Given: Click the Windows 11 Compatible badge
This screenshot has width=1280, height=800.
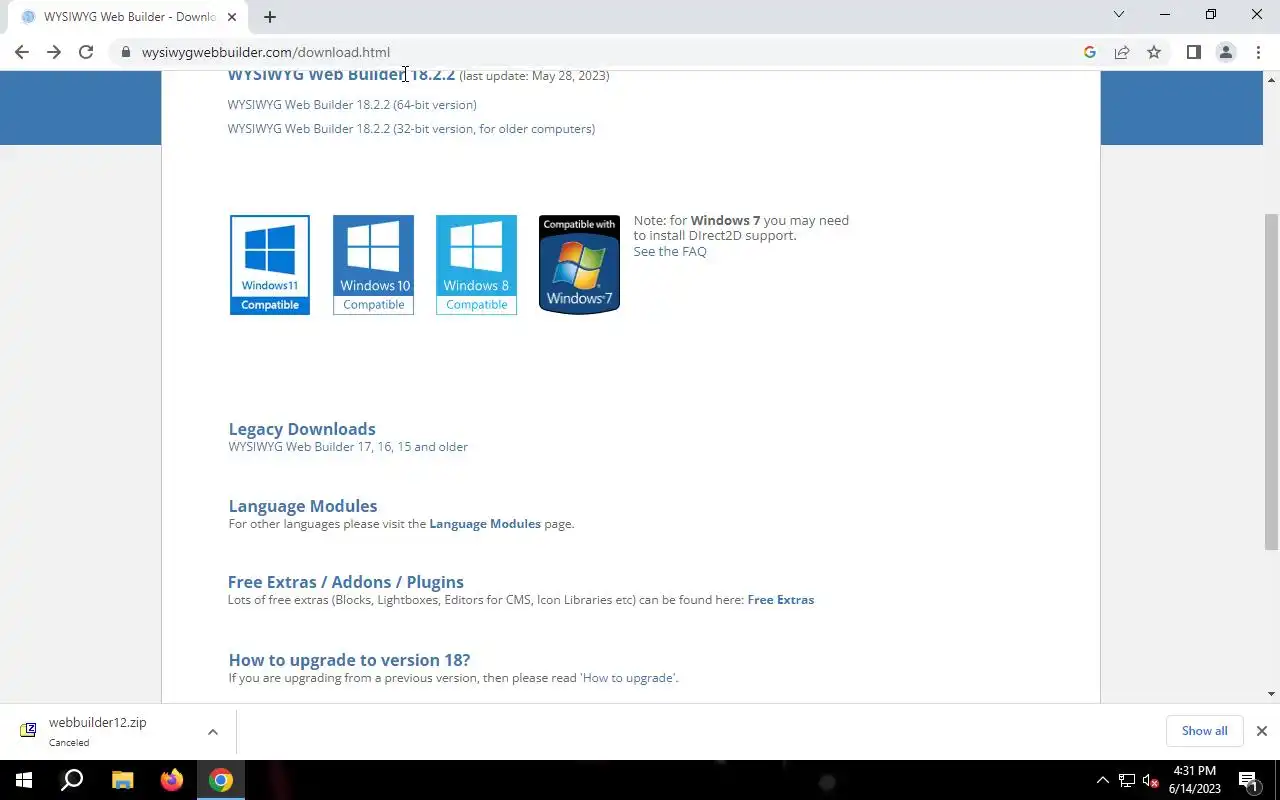Looking at the screenshot, I should click(270, 265).
